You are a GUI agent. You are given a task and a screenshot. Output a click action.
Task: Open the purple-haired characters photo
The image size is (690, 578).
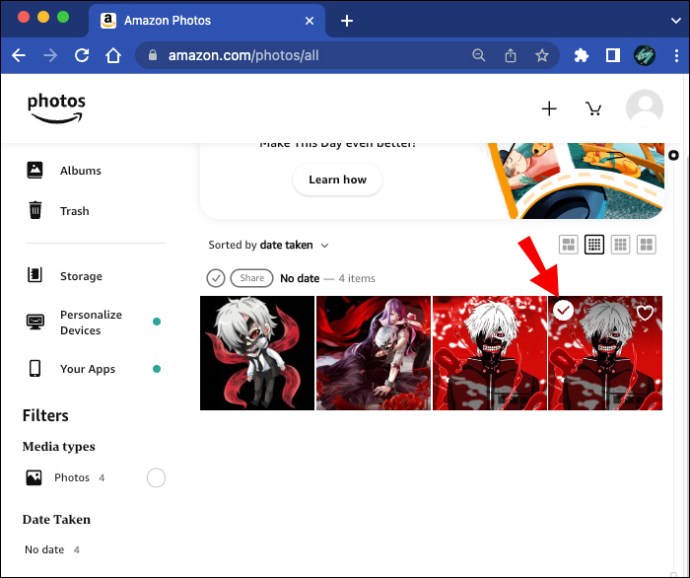point(373,353)
